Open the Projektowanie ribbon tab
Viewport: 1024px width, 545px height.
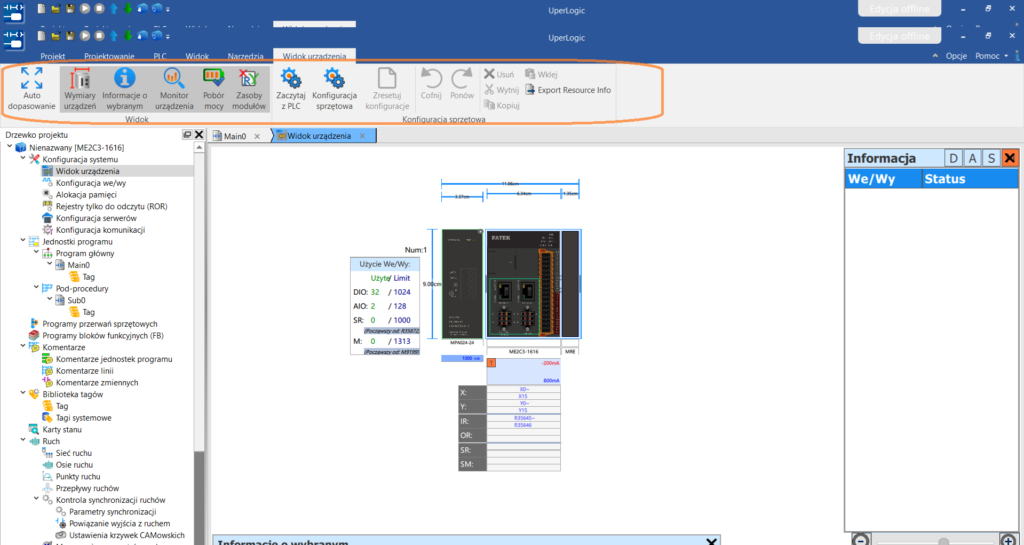109,57
